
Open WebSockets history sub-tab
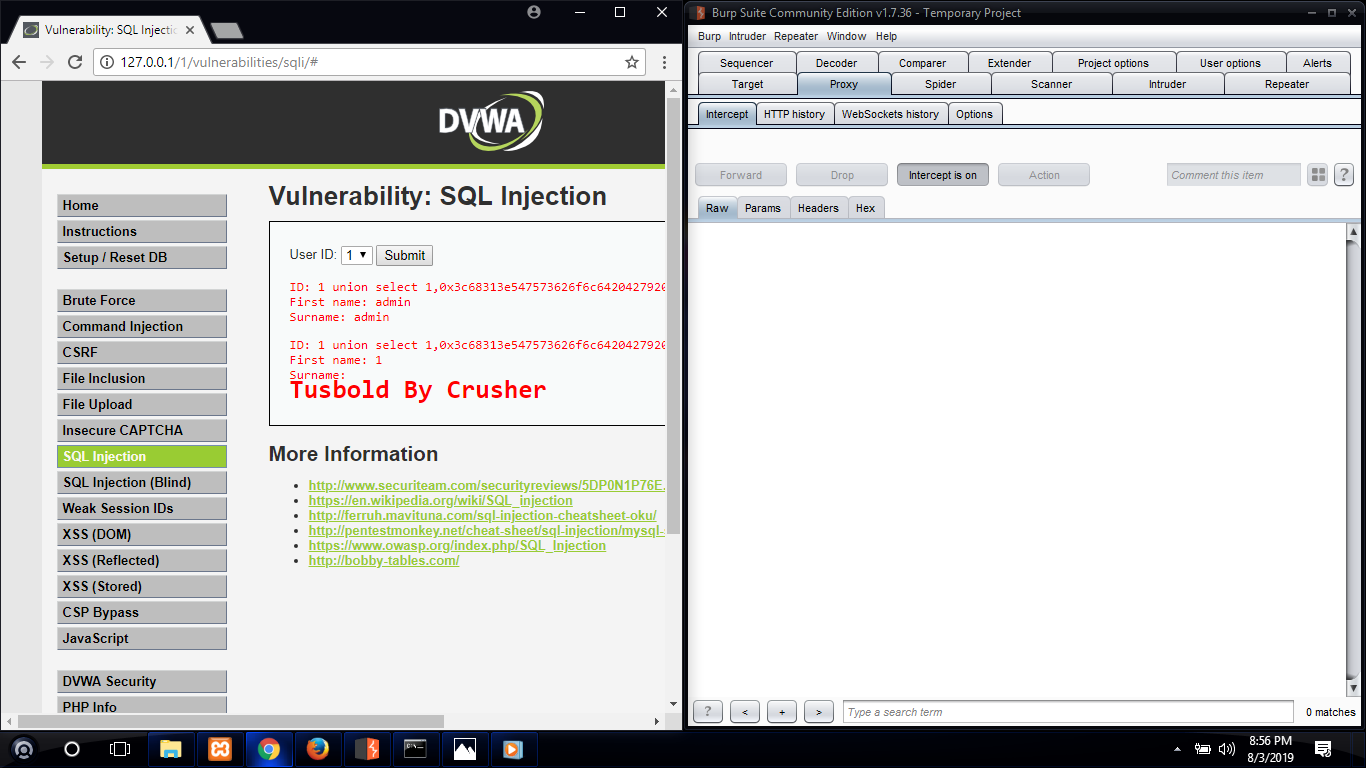coord(890,114)
